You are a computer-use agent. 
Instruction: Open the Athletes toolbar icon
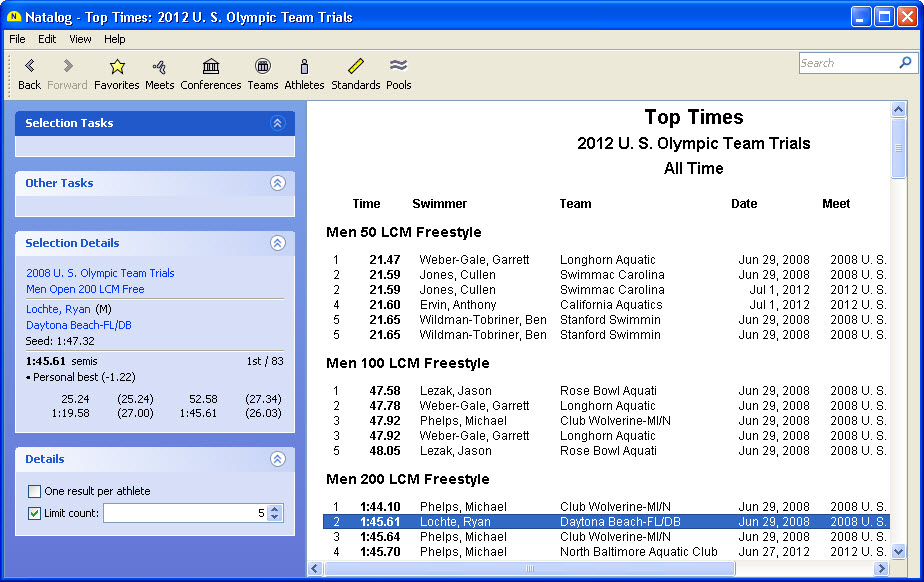click(x=304, y=67)
